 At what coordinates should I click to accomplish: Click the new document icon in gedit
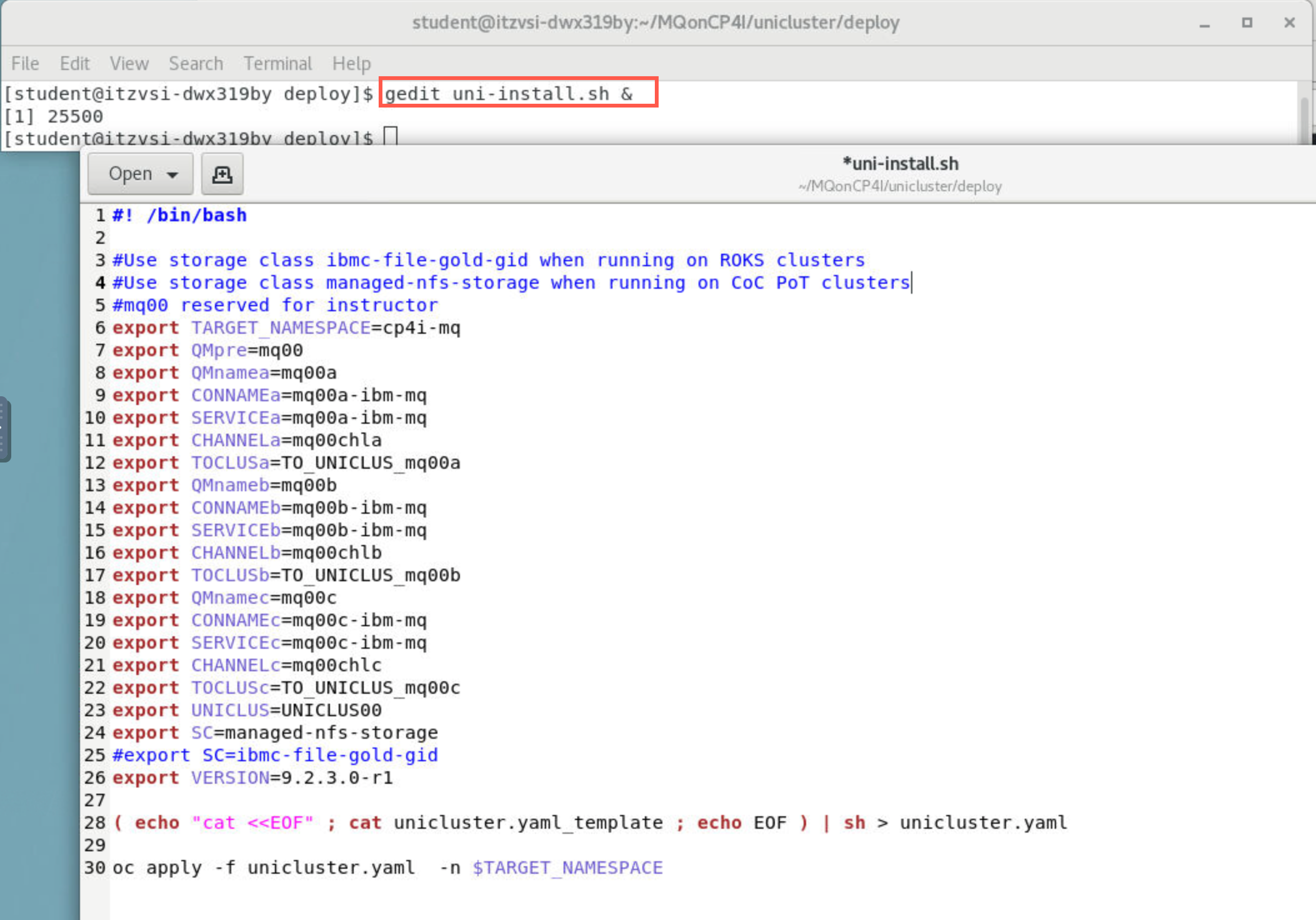pos(222,174)
